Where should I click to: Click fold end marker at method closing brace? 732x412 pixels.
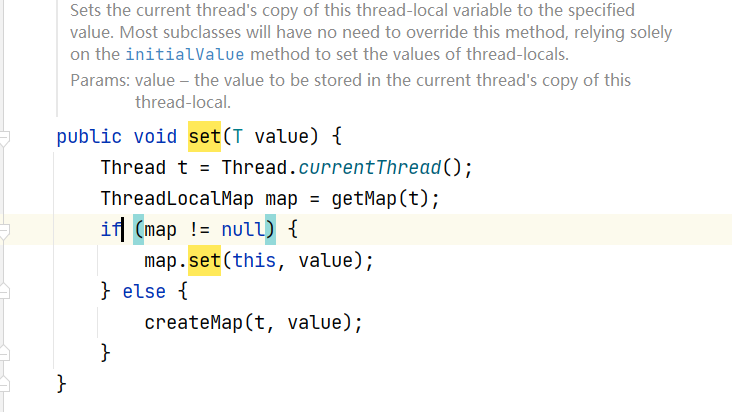click(x=4, y=385)
